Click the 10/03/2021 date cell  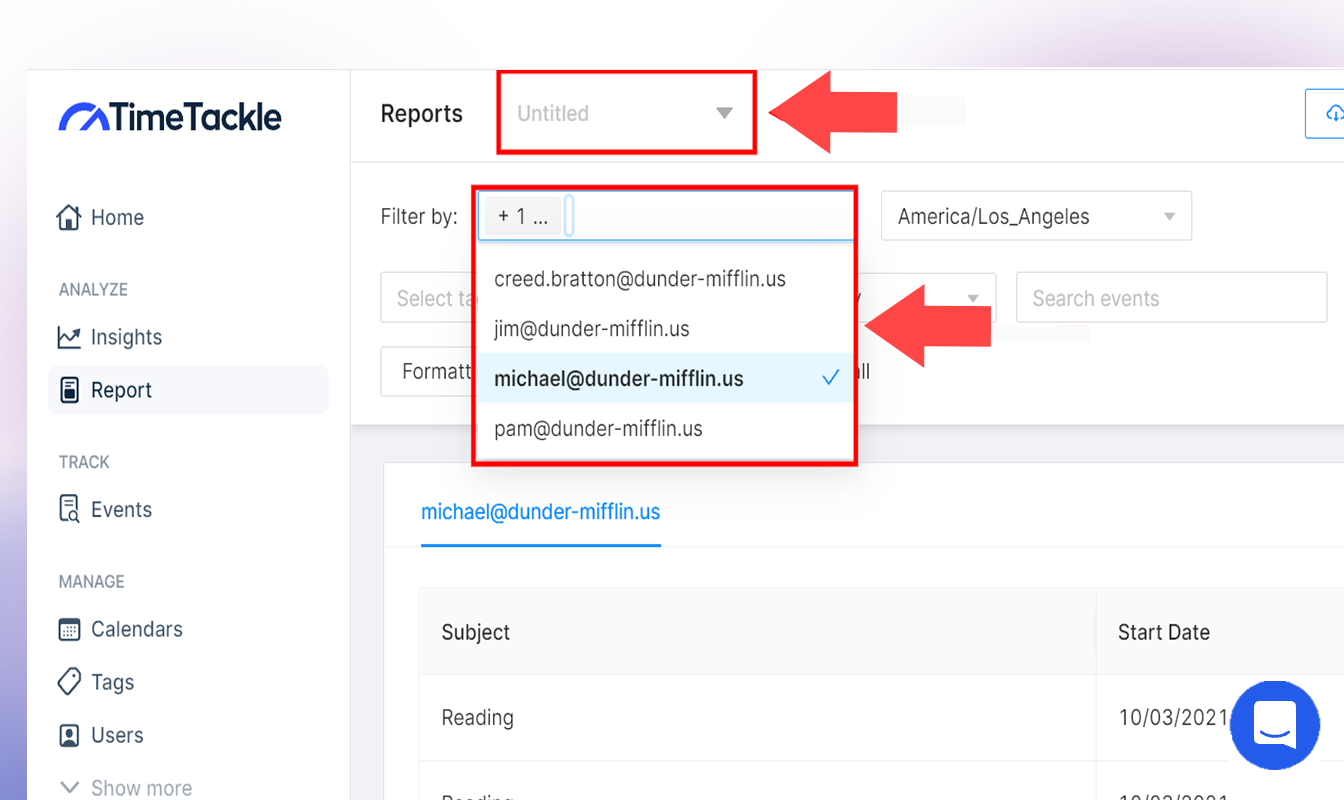(x=1172, y=718)
